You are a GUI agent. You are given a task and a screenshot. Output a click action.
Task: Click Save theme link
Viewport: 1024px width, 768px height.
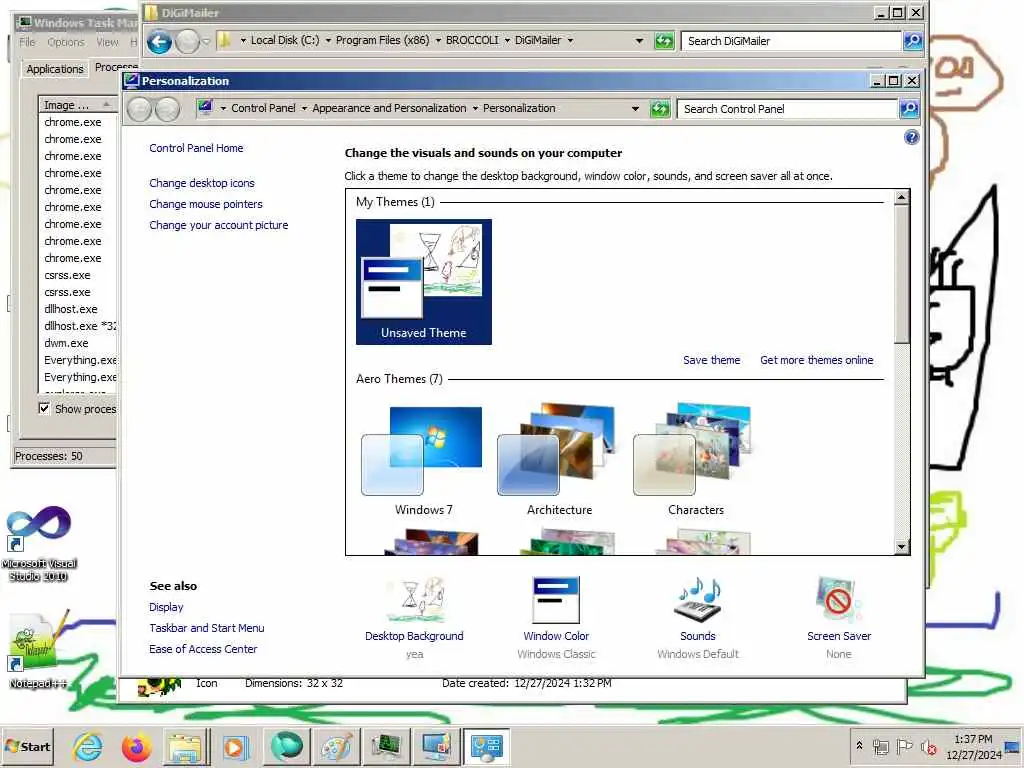coord(711,360)
